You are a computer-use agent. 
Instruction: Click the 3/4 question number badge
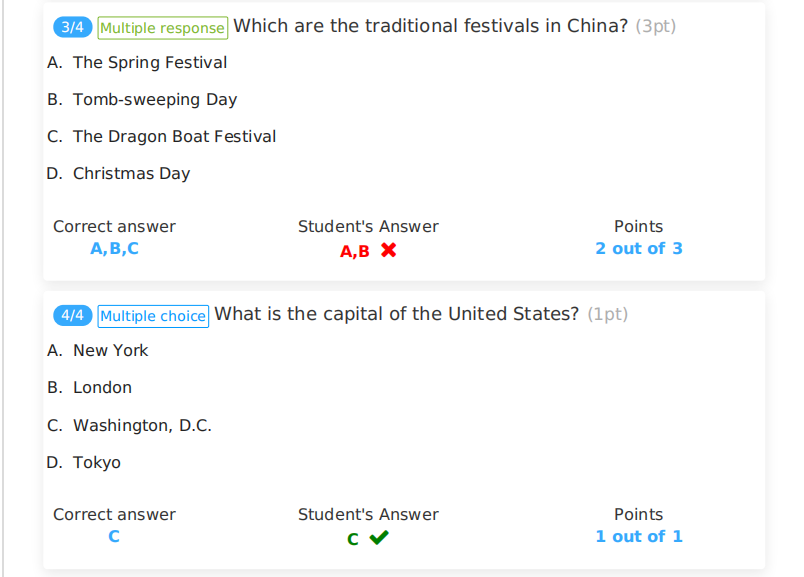click(72, 27)
